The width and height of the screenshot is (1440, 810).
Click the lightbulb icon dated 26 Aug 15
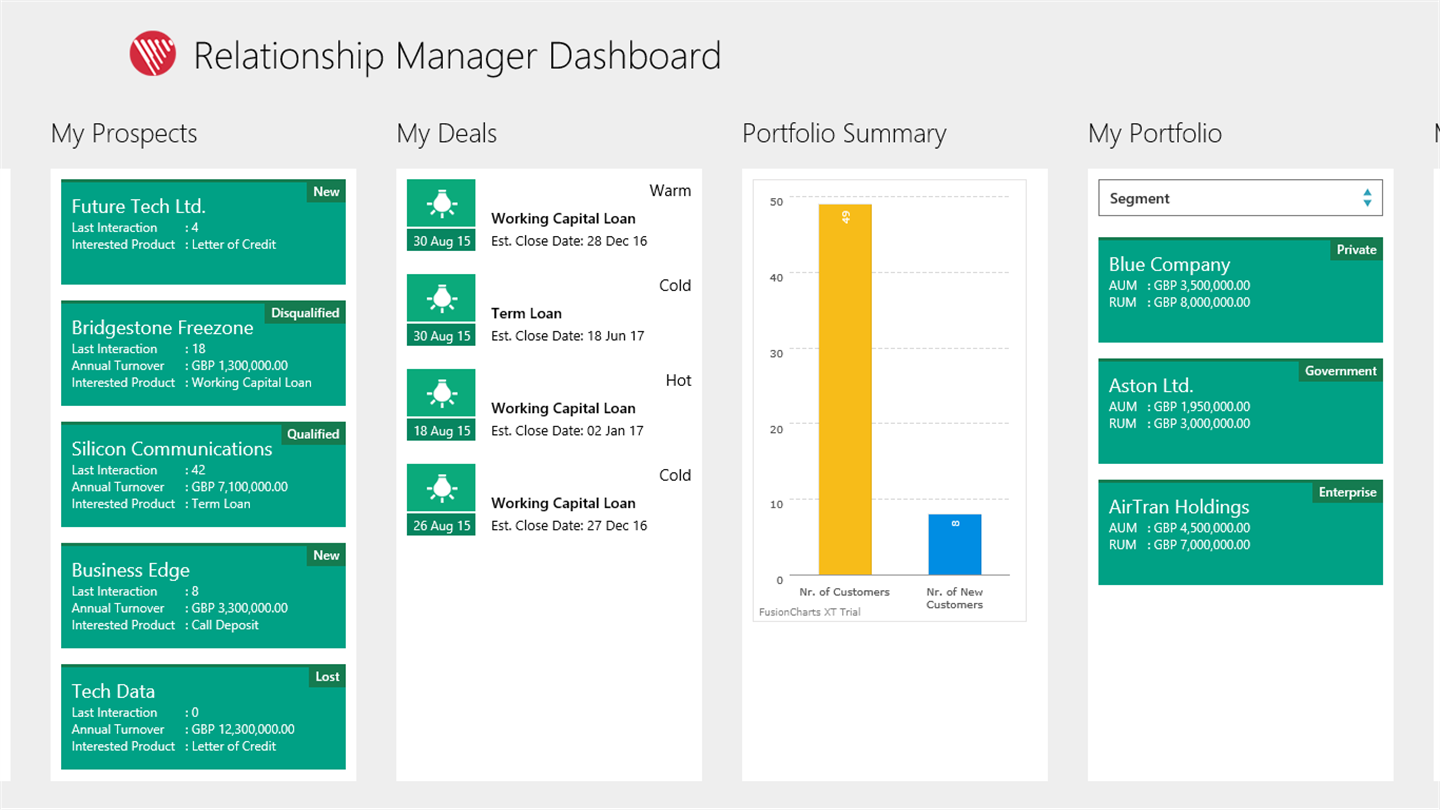[x=441, y=489]
